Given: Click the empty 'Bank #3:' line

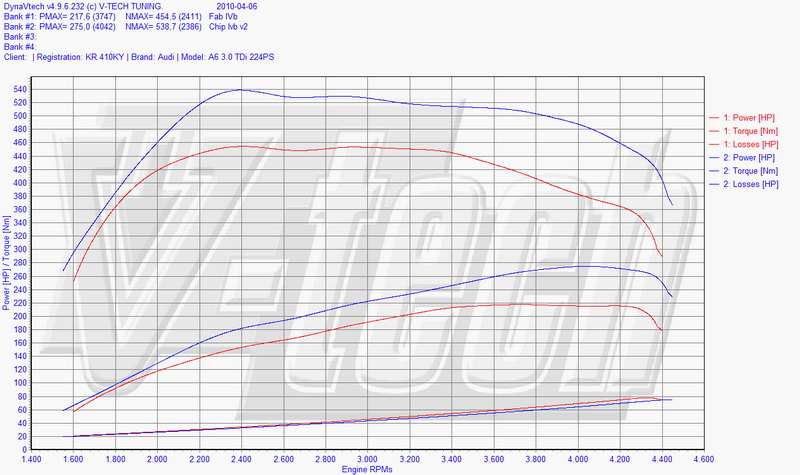Looking at the screenshot, I should tap(20, 37).
